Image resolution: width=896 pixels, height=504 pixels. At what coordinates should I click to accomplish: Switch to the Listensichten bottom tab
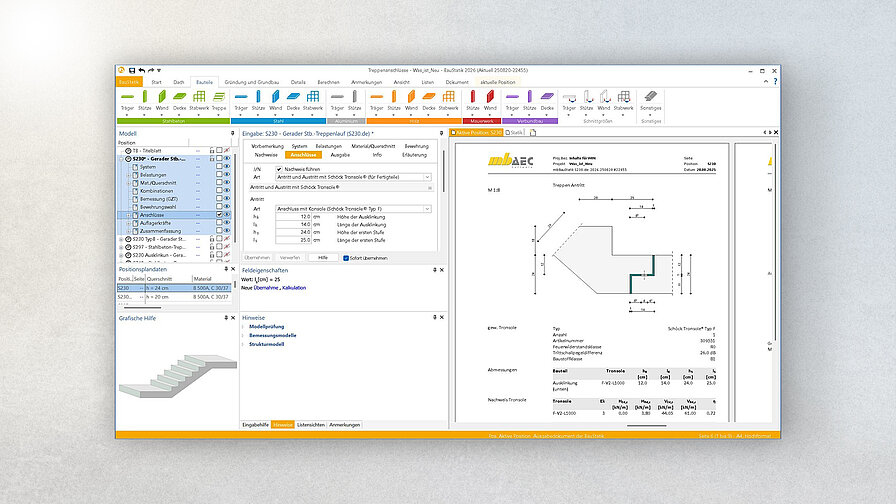[310, 424]
